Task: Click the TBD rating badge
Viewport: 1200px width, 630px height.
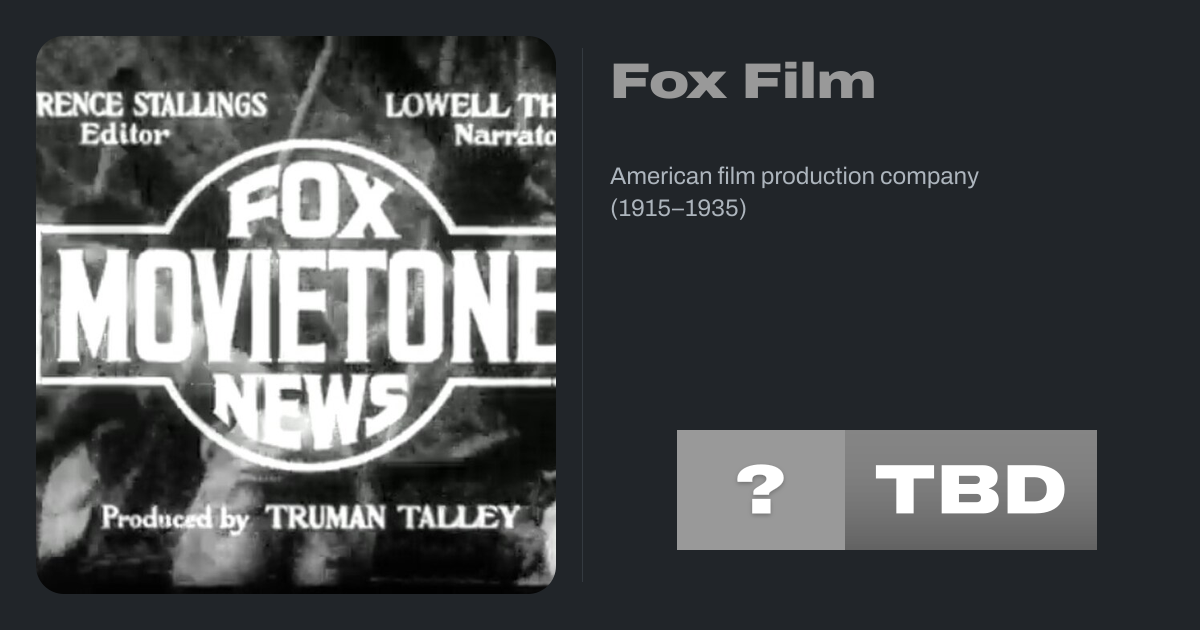Action: pos(970,490)
